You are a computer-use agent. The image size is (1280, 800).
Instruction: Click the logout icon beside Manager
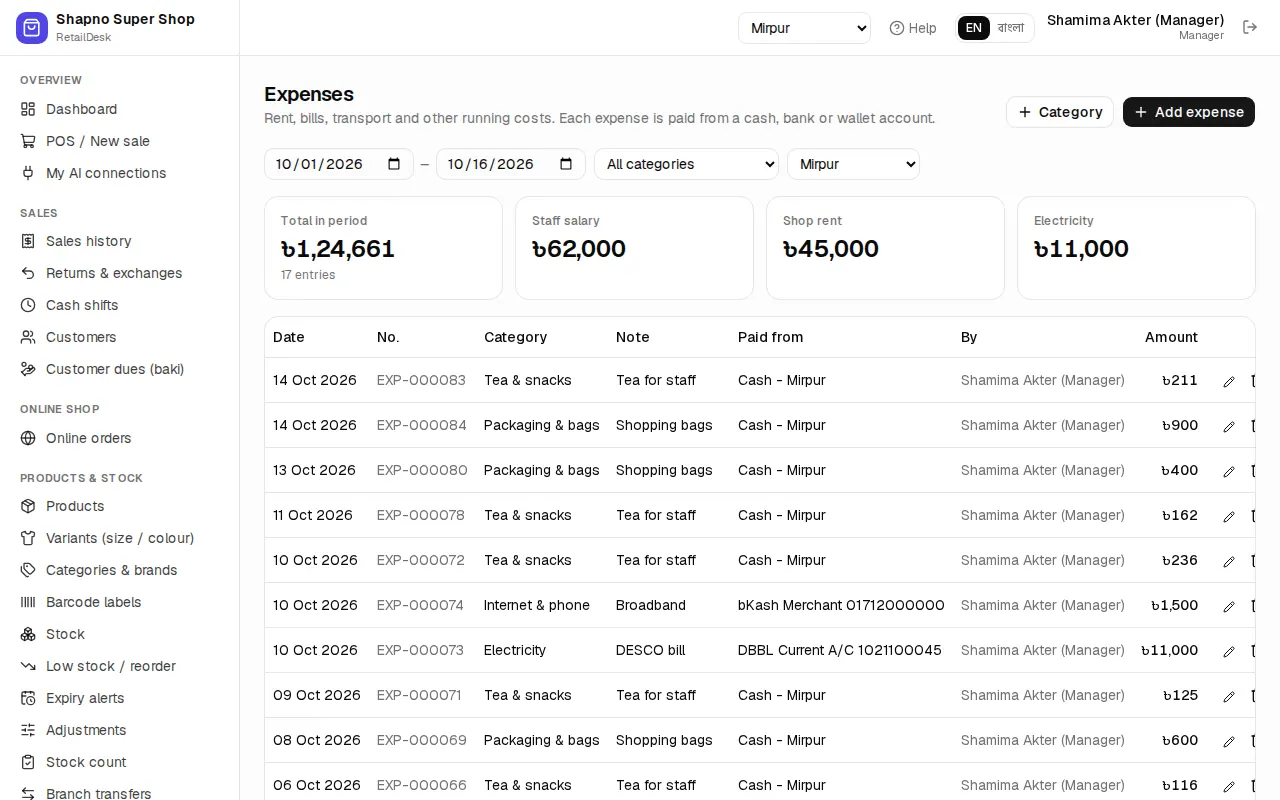click(x=1250, y=27)
